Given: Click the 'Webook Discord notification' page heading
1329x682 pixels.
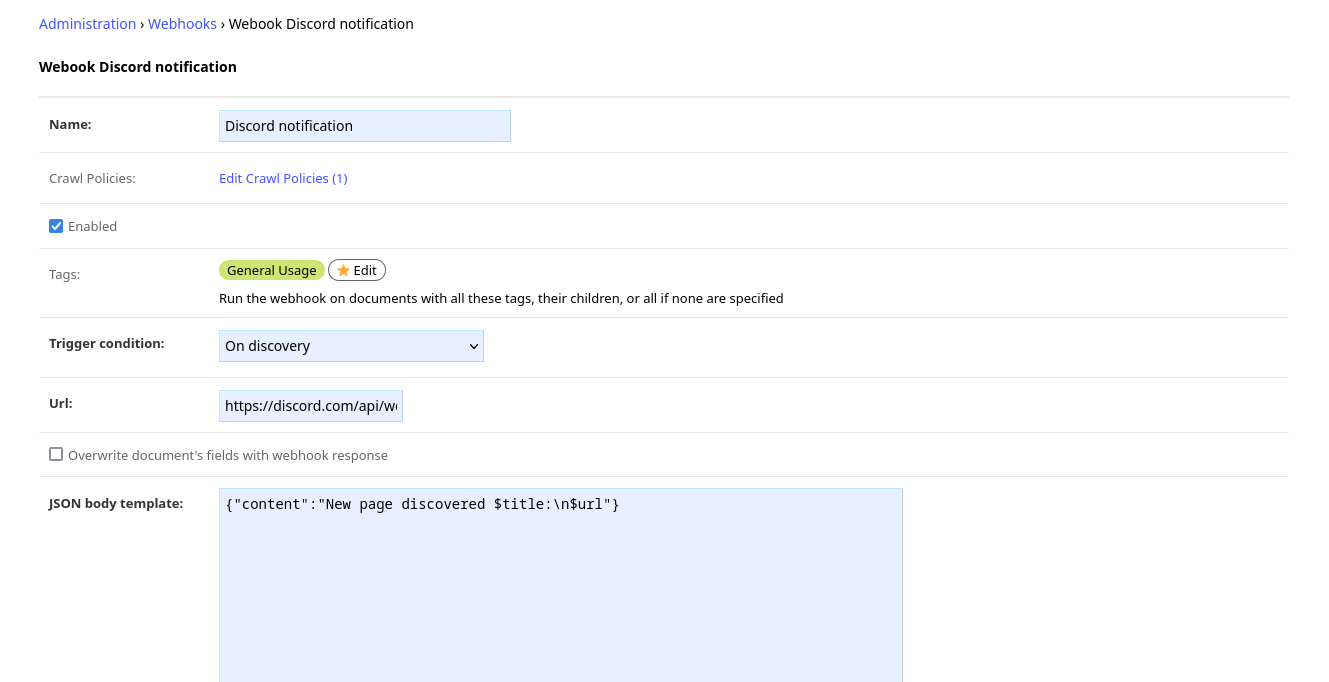Looking at the screenshot, I should [x=138, y=67].
